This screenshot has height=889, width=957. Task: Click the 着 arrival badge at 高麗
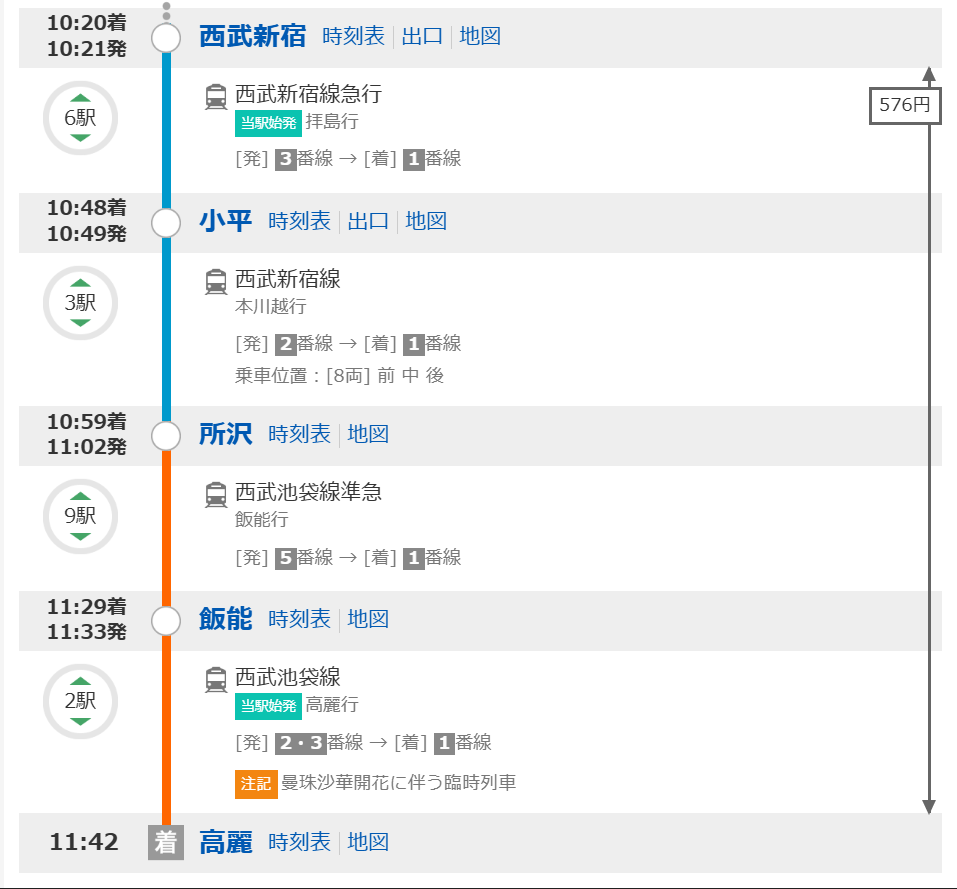tap(166, 842)
